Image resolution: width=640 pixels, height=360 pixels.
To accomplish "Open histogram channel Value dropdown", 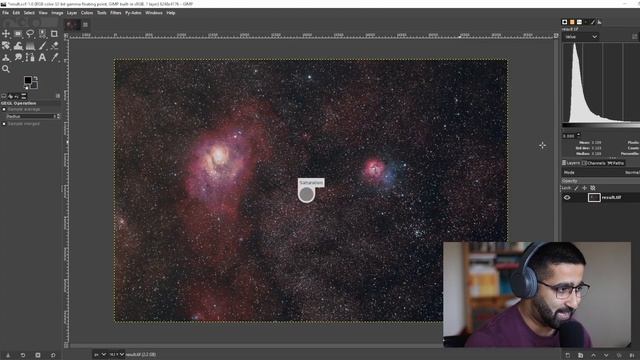I will pos(581,37).
